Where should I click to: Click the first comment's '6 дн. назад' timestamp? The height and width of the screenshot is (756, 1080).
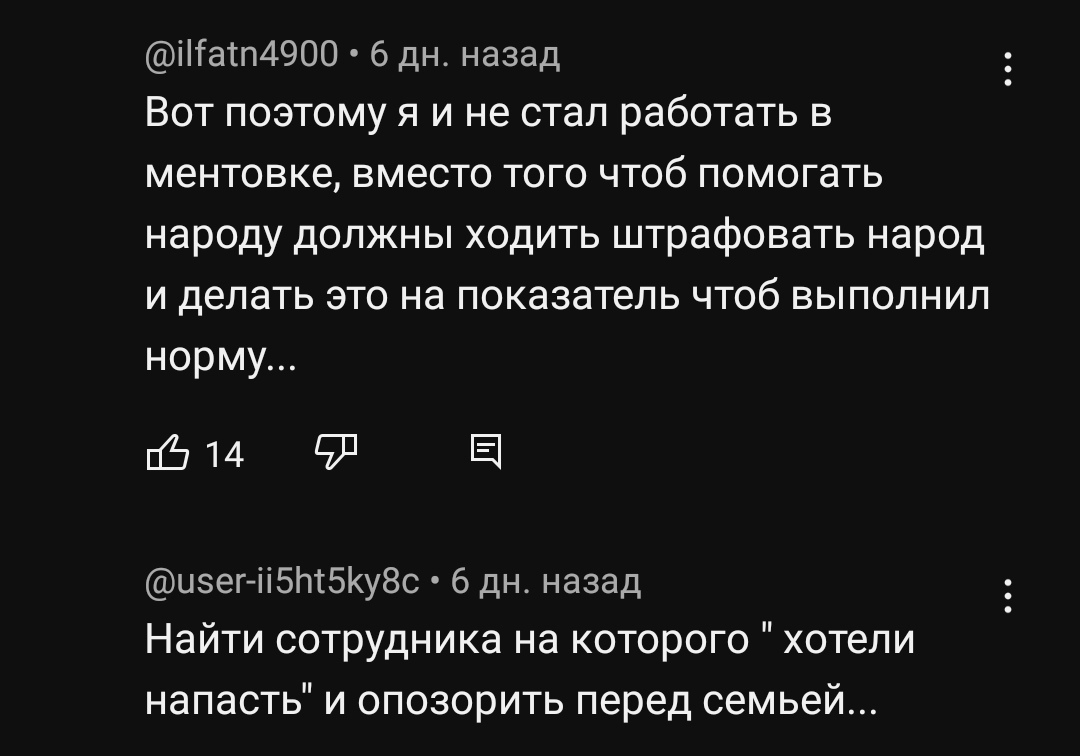tap(464, 53)
